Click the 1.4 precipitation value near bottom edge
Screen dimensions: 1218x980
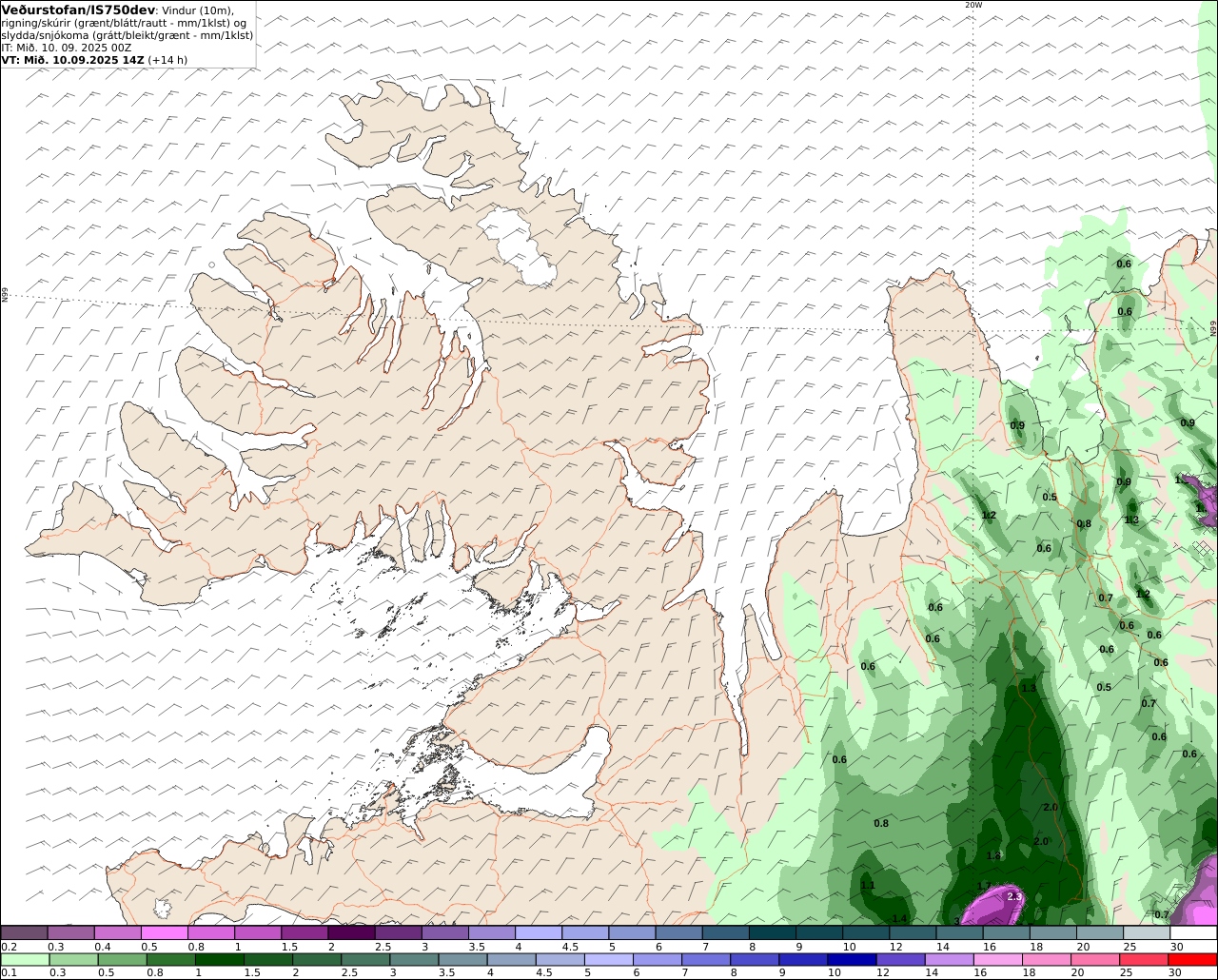coord(899,918)
